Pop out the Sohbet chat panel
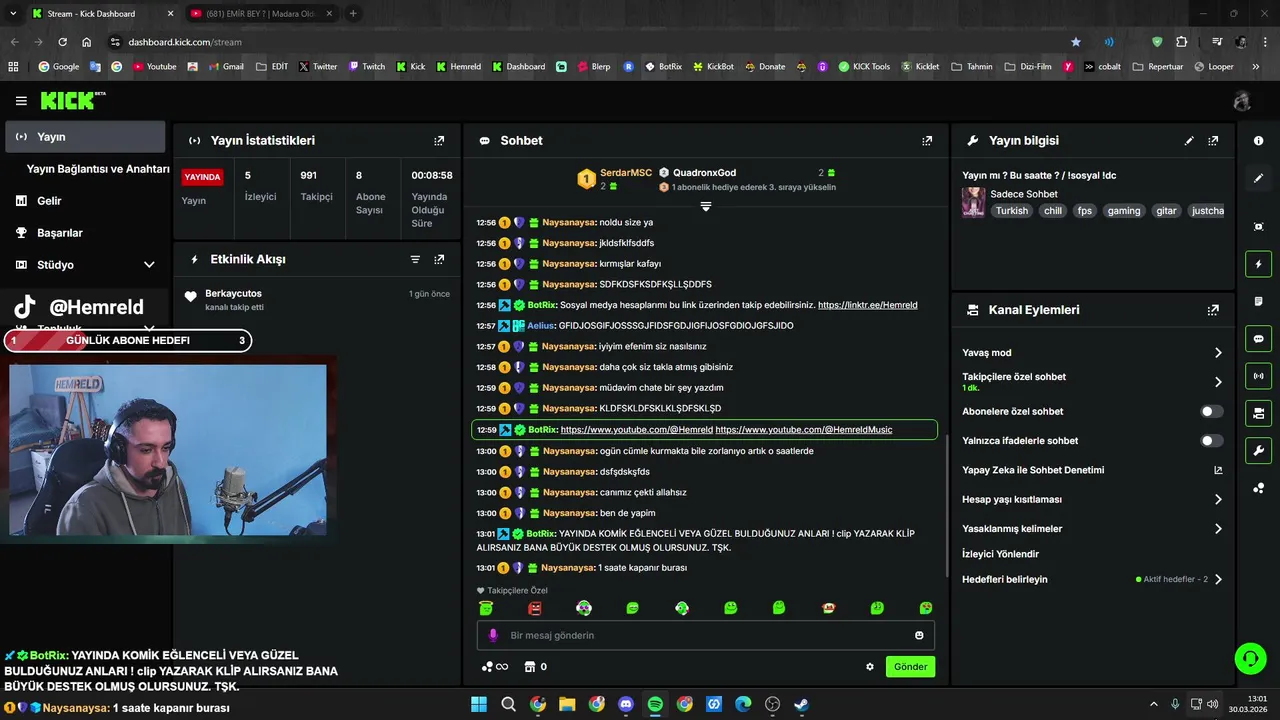The image size is (1280, 720). [927, 141]
